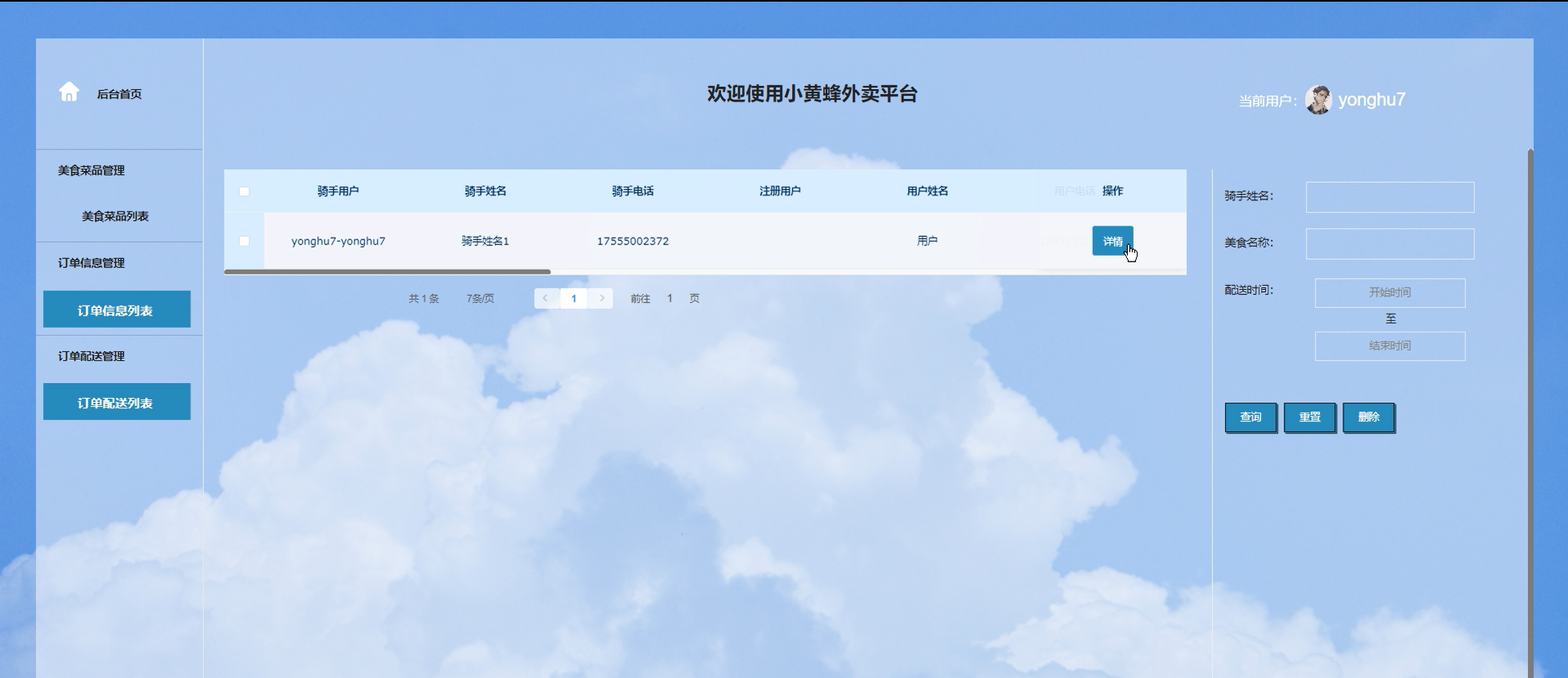This screenshot has height=678, width=1568.
Task: Expand 订单配送管理 menu
Action: pos(91,356)
